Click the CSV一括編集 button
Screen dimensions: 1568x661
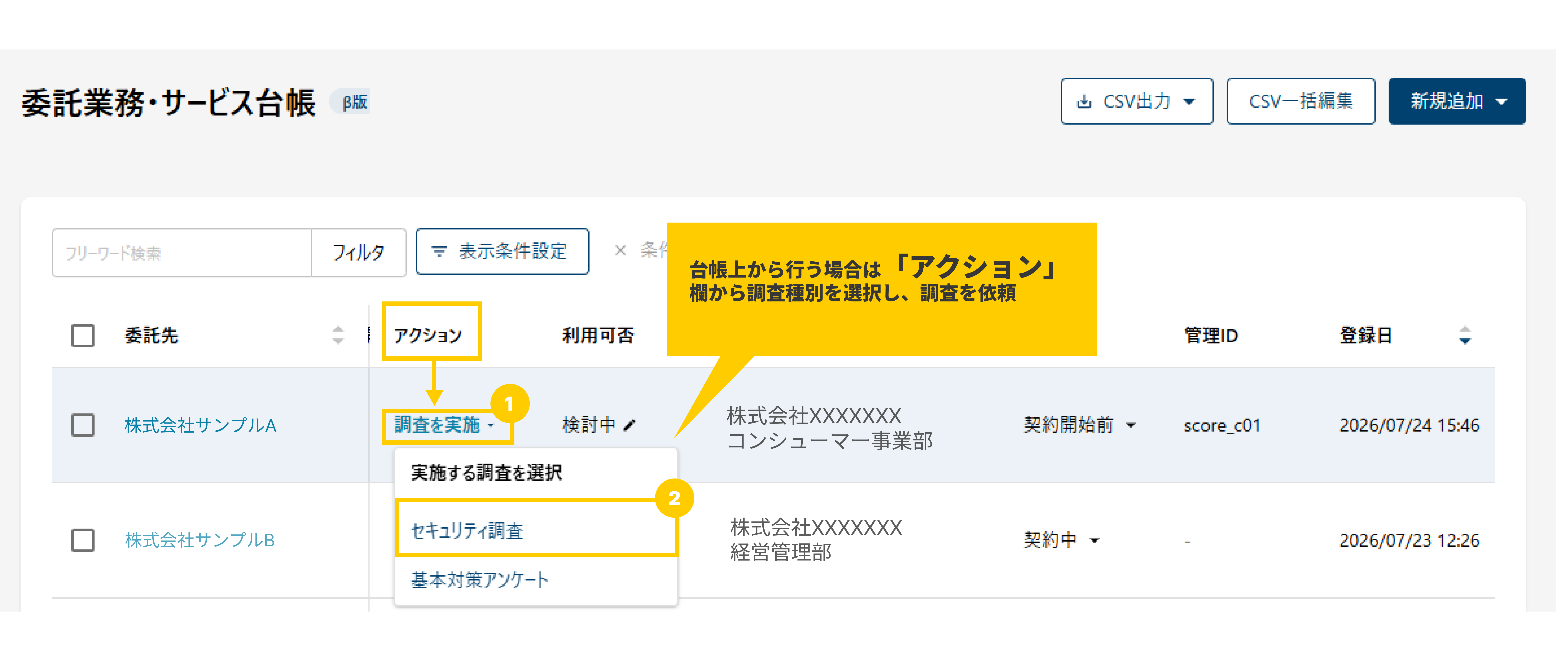coord(1301,101)
